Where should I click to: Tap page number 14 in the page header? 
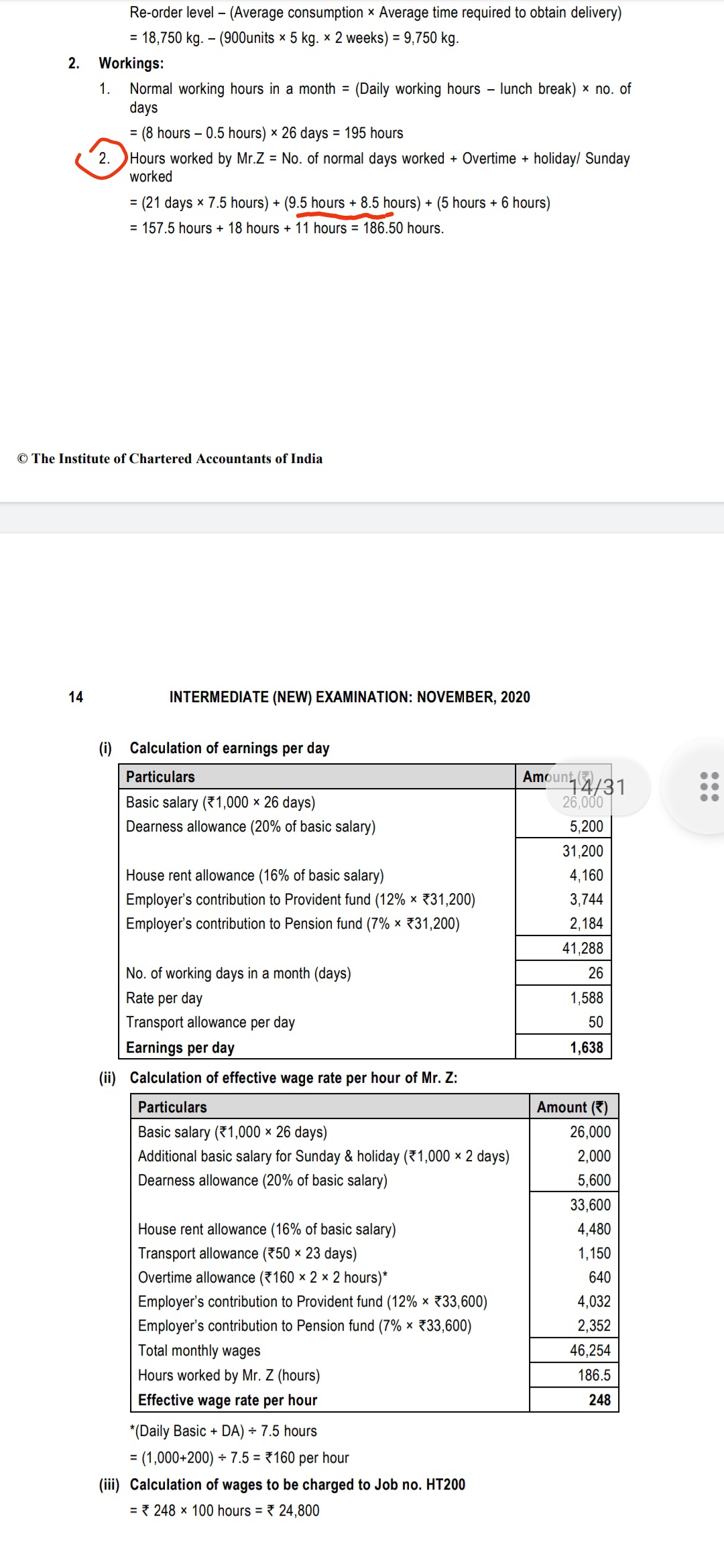point(76,697)
